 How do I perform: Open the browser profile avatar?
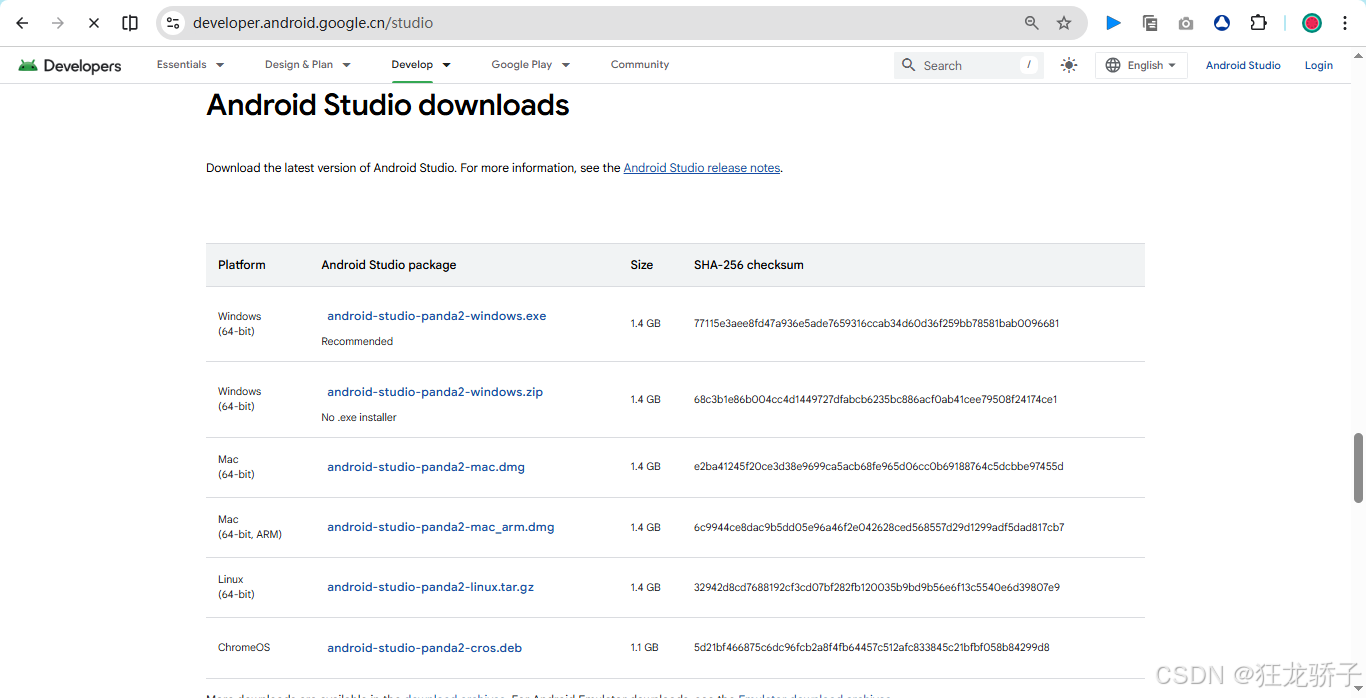point(1312,23)
